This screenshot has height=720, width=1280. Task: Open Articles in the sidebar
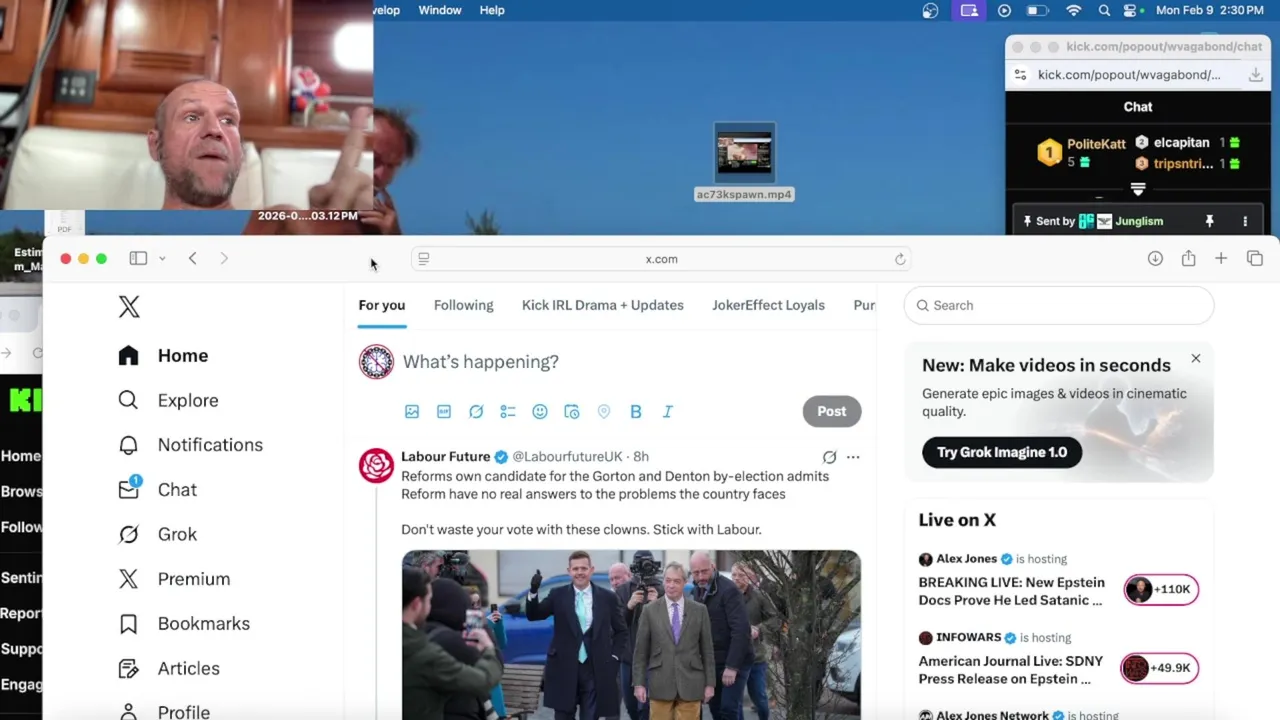[x=168, y=668]
